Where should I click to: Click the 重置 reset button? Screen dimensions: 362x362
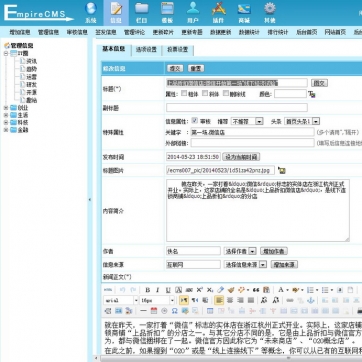[196, 69]
